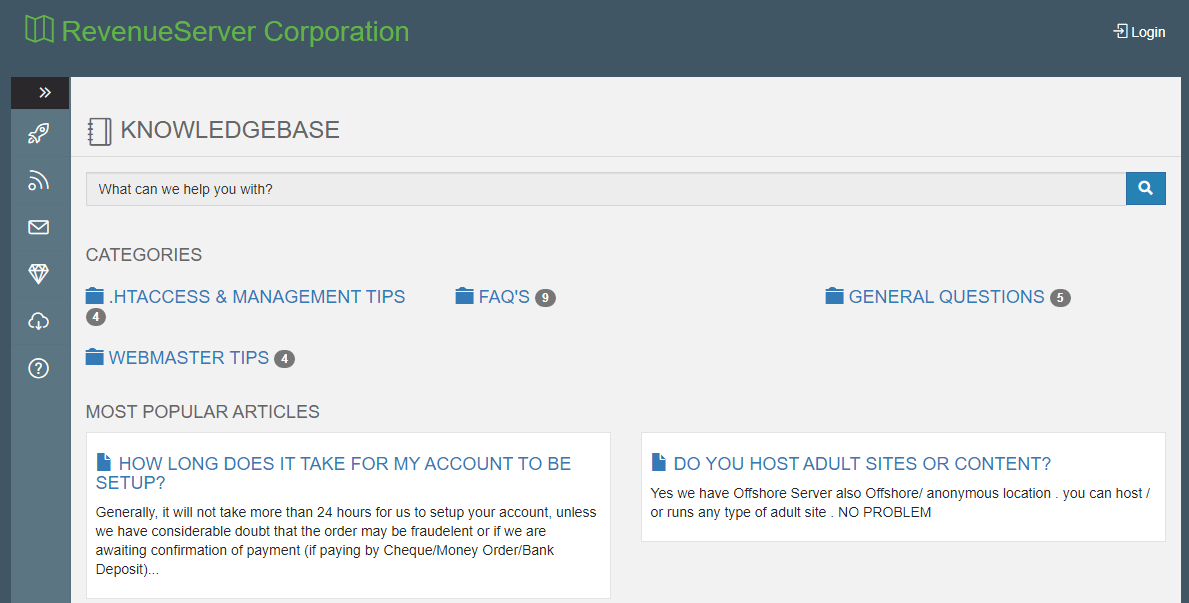Click the CATEGORIES heading
The height and width of the screenshot is (603, 1189).
pos(144,255)
